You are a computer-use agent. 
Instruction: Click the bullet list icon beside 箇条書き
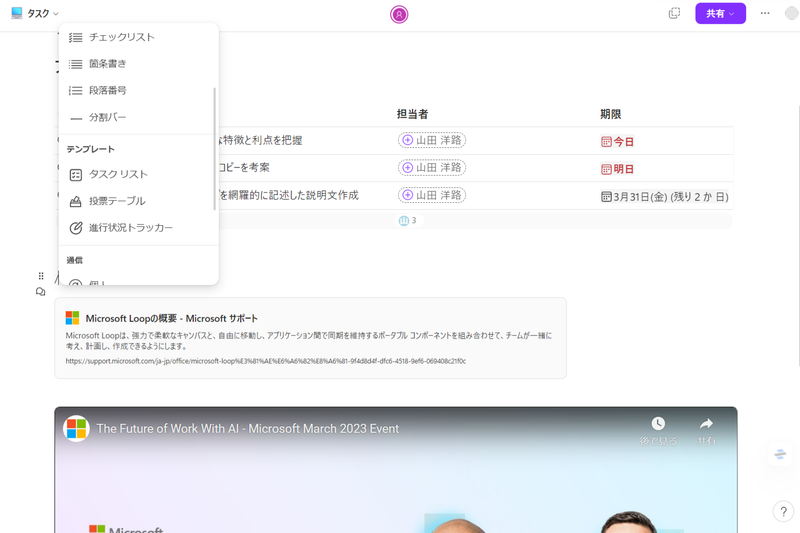pos(76,64)
